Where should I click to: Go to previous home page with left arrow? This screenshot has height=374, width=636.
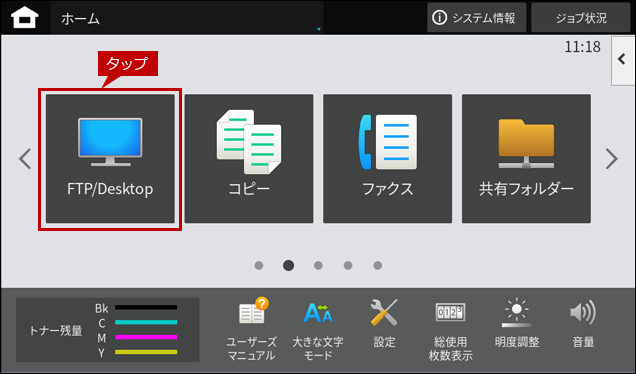(25, 159)
